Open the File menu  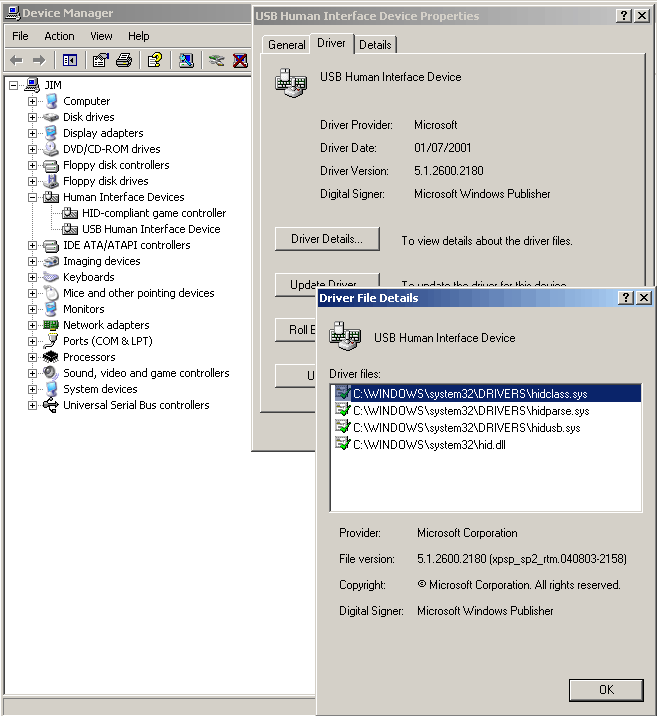tap(20, 36)
